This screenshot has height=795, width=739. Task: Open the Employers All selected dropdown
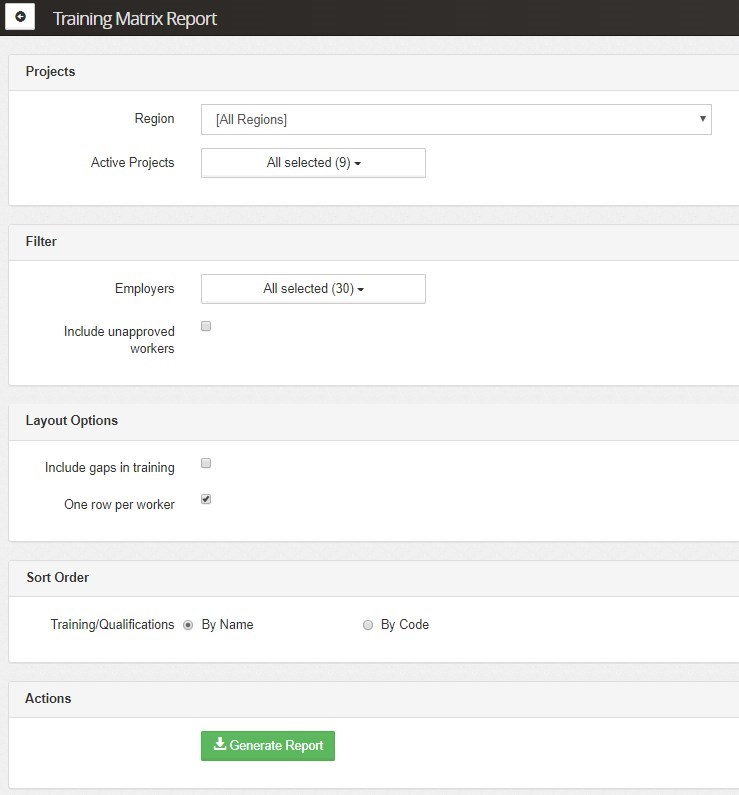click(313, 289)
